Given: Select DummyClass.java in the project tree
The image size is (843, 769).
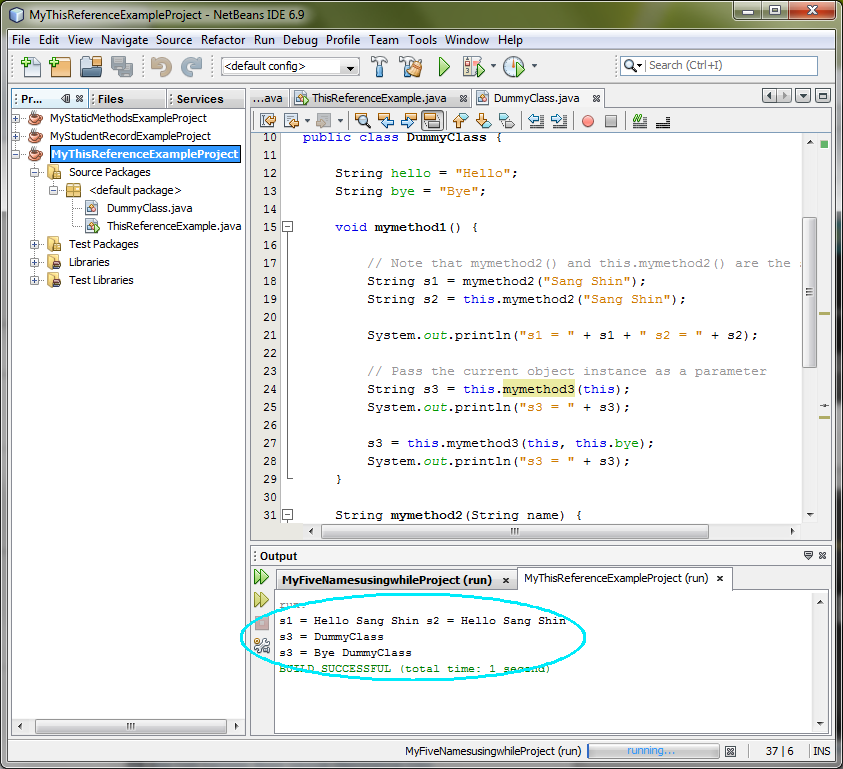Looking at the screenshot, I should (149, 208).
